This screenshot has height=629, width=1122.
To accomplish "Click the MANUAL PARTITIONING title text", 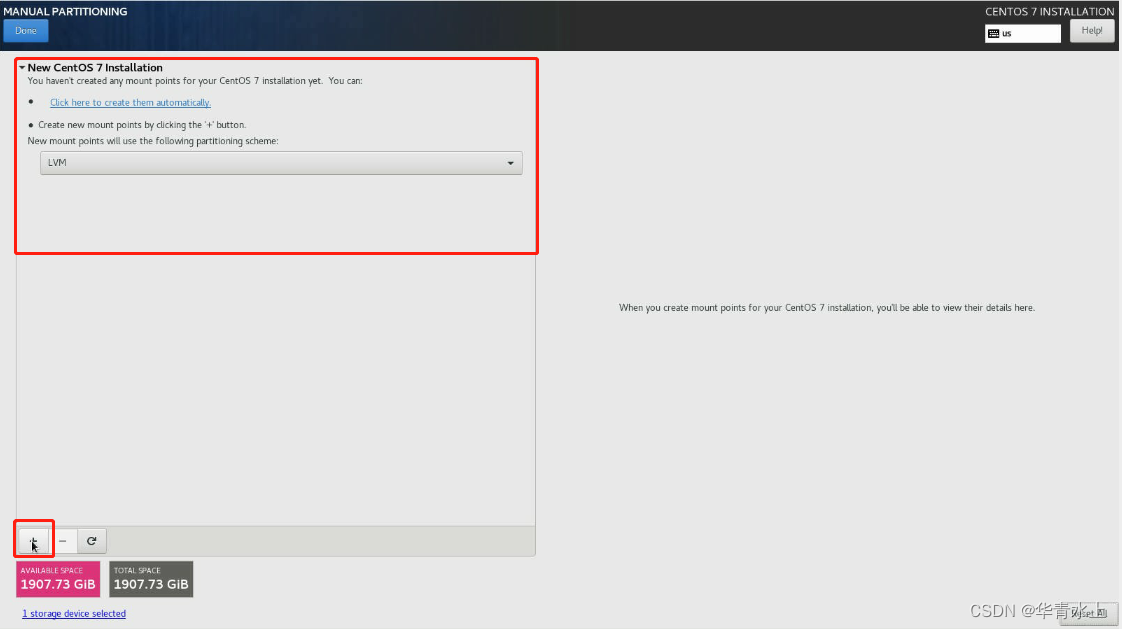I will click(x=65, y=11).
